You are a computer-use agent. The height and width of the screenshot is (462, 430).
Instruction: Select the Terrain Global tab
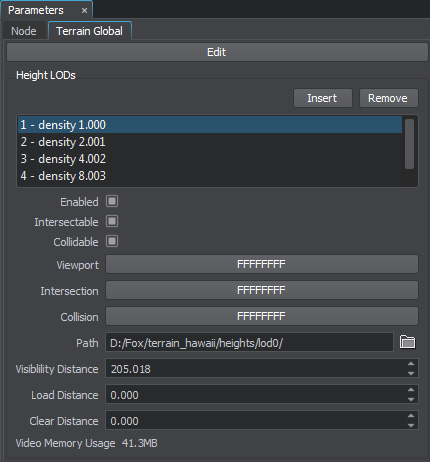pyautogui.click(x=90, y=31)
